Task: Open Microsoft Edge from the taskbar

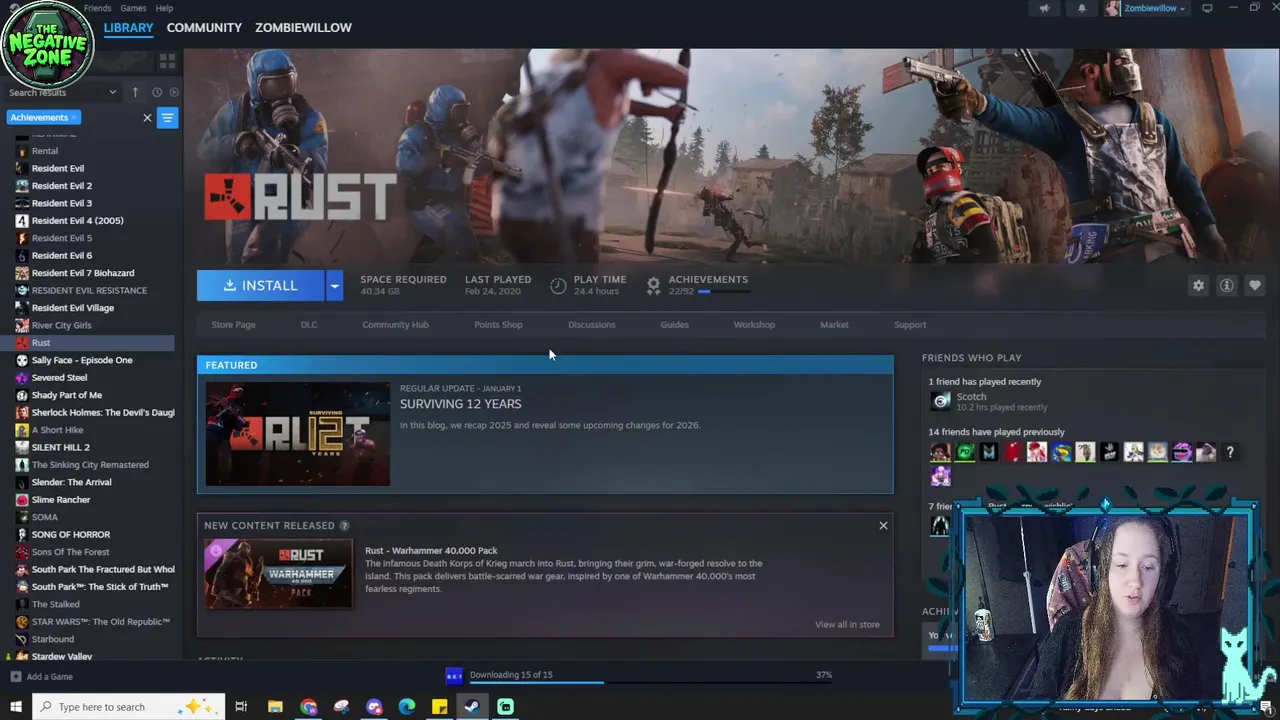Action: click(407, 707)
